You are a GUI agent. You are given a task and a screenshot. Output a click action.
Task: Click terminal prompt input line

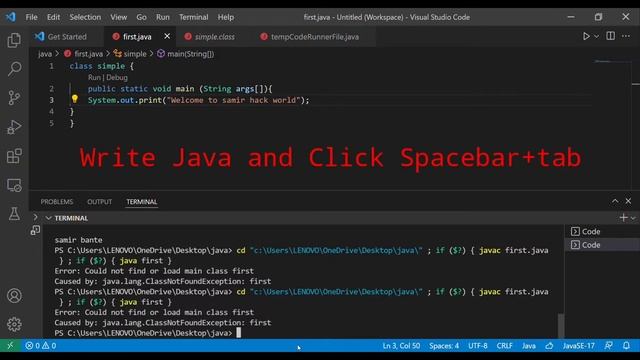[x=302, y=333]
